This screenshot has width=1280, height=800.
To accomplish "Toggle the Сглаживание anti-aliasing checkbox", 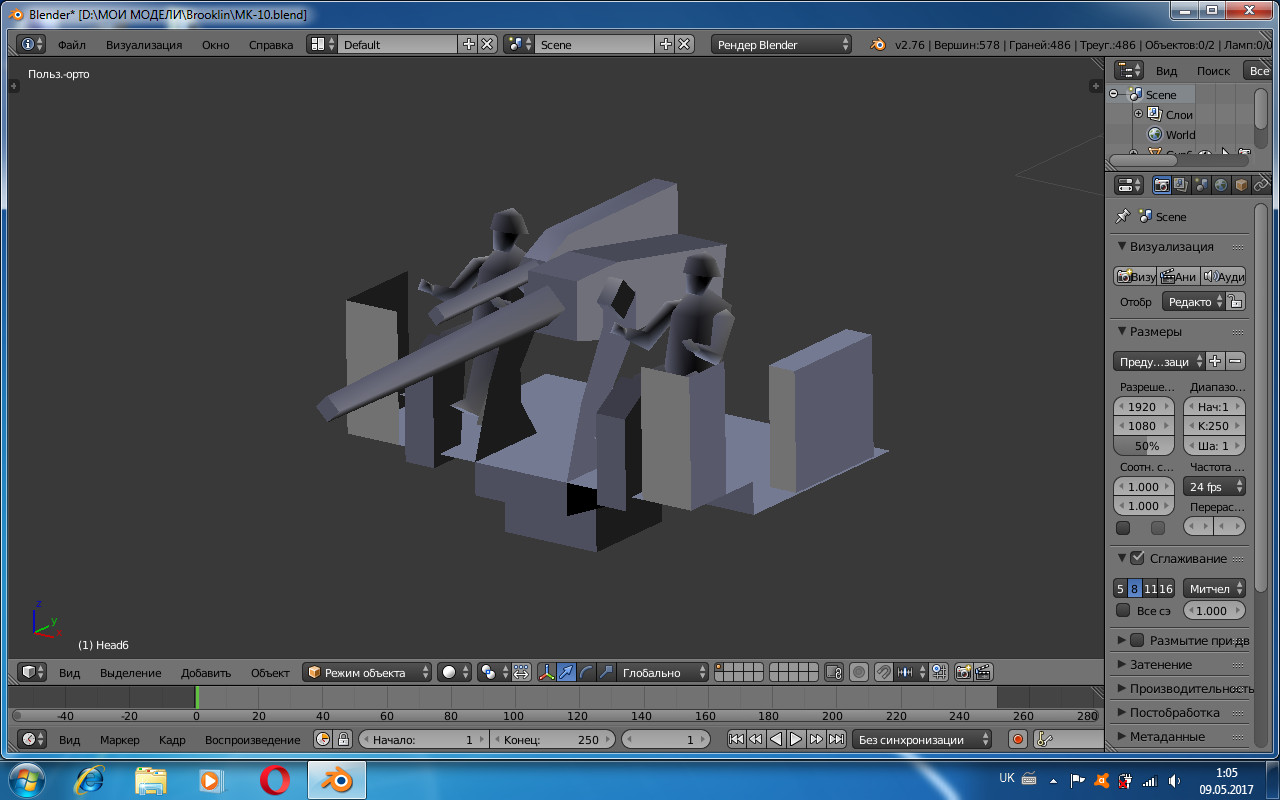I will [1137, 558].
